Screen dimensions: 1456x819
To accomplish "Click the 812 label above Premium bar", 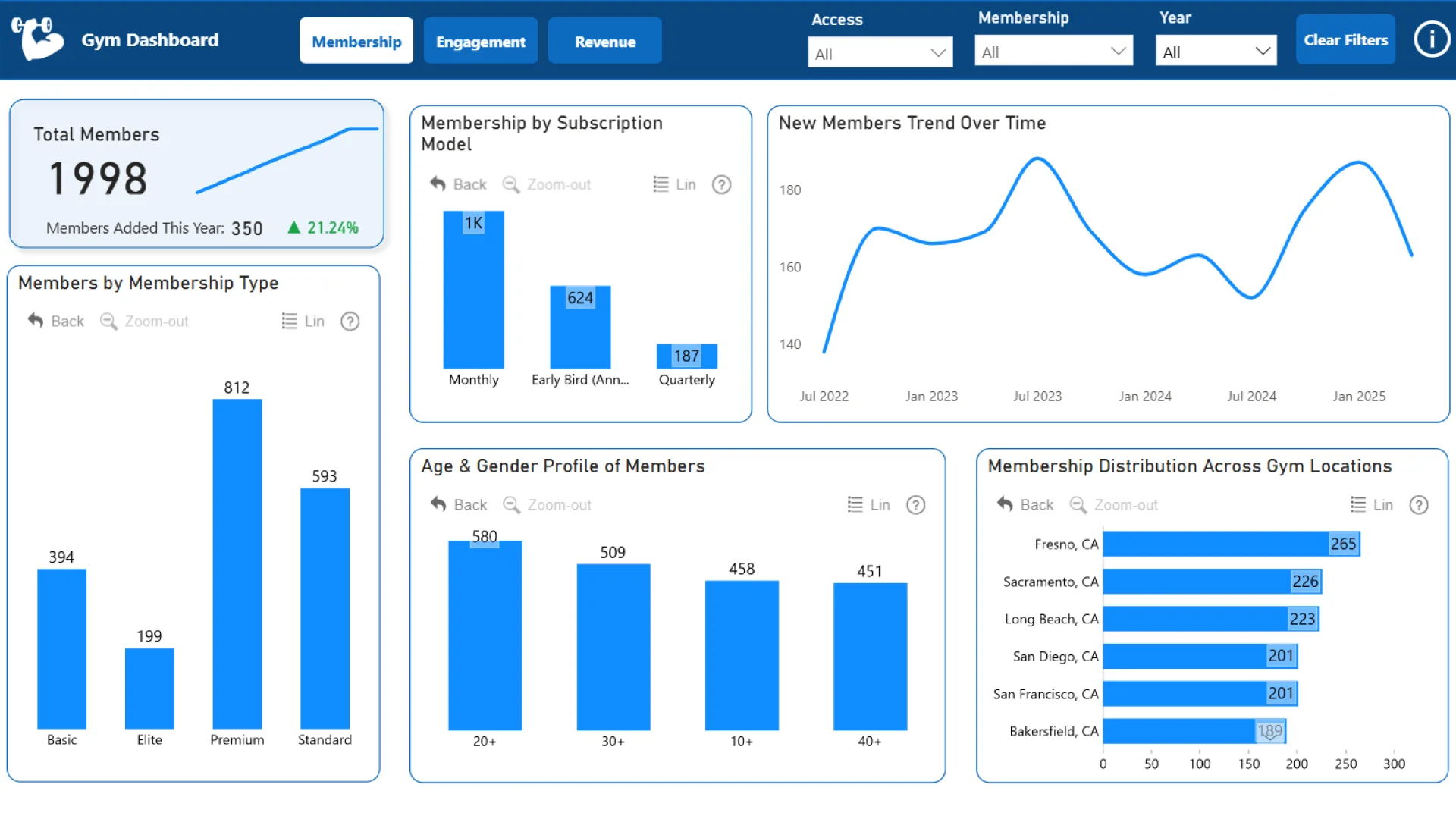I will pos(237,388).
